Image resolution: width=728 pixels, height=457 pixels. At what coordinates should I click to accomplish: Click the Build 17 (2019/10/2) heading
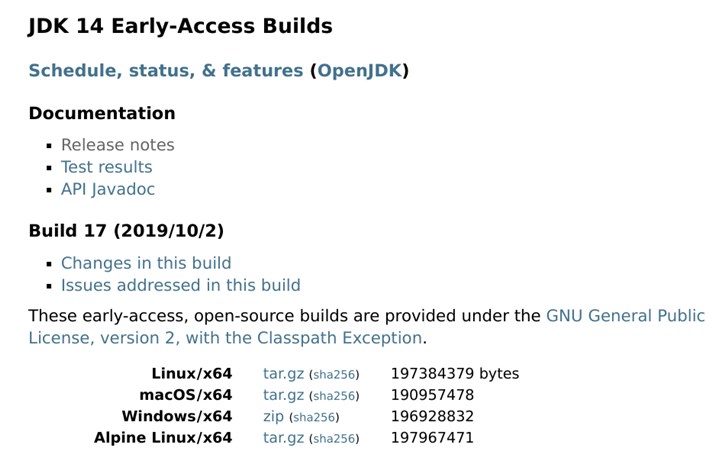pos(126,231)
